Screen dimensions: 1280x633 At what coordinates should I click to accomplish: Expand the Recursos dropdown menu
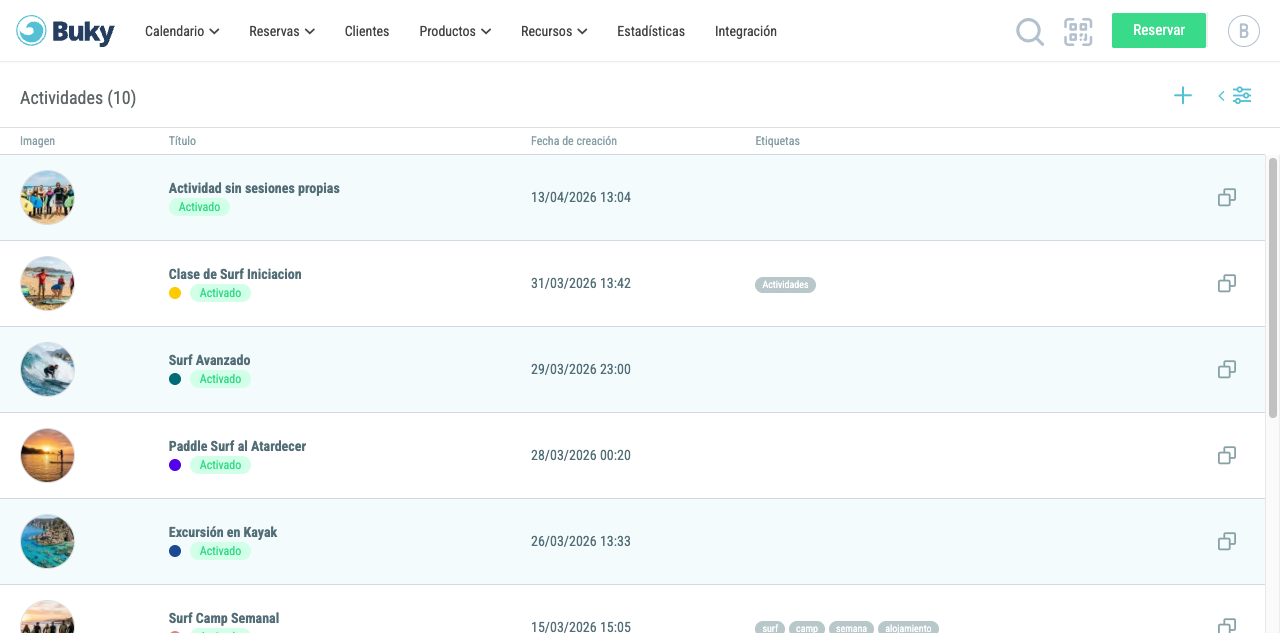tap(554, 31)
